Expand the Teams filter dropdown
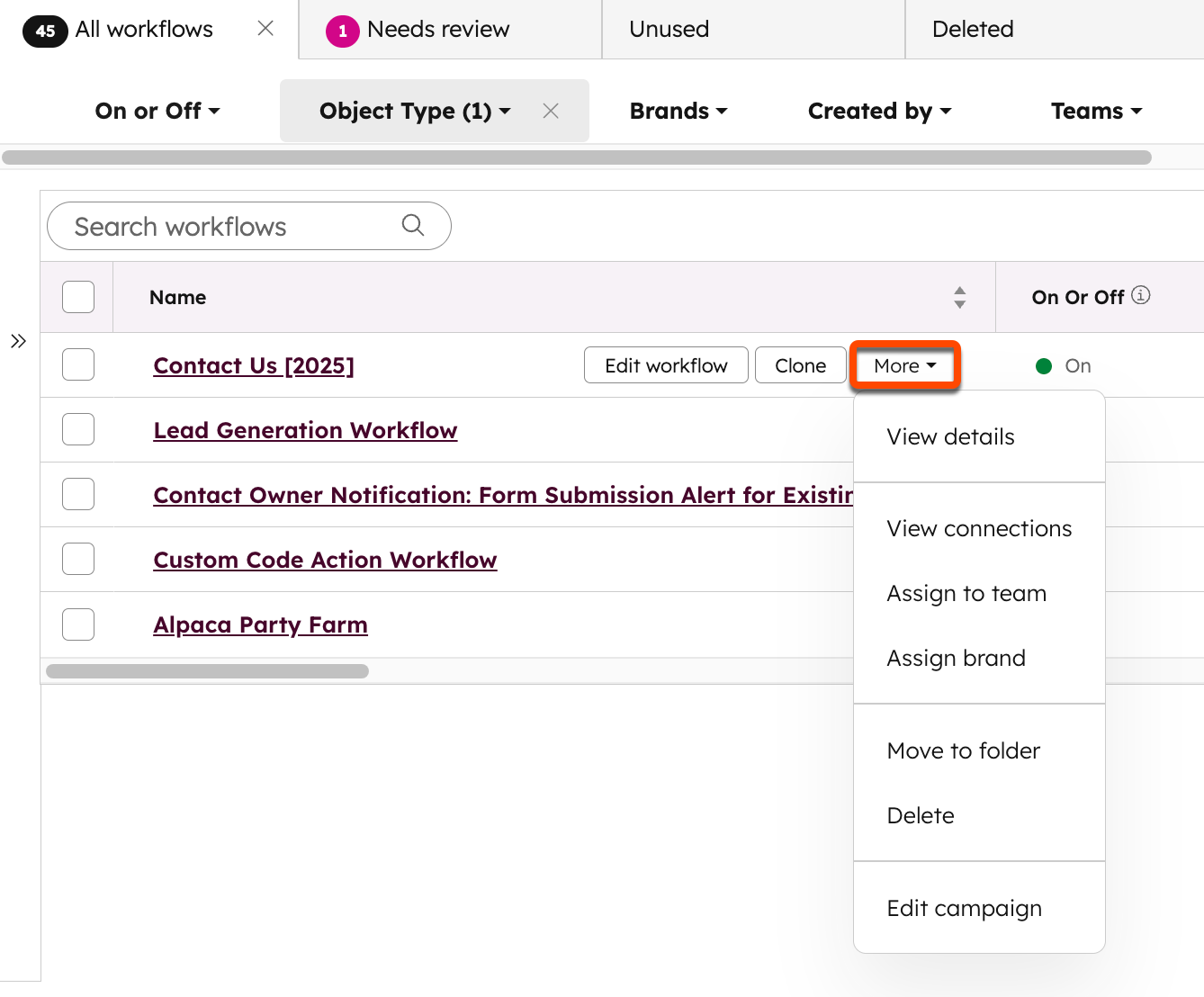1204x997 pixels. (x=1096, y=111)
